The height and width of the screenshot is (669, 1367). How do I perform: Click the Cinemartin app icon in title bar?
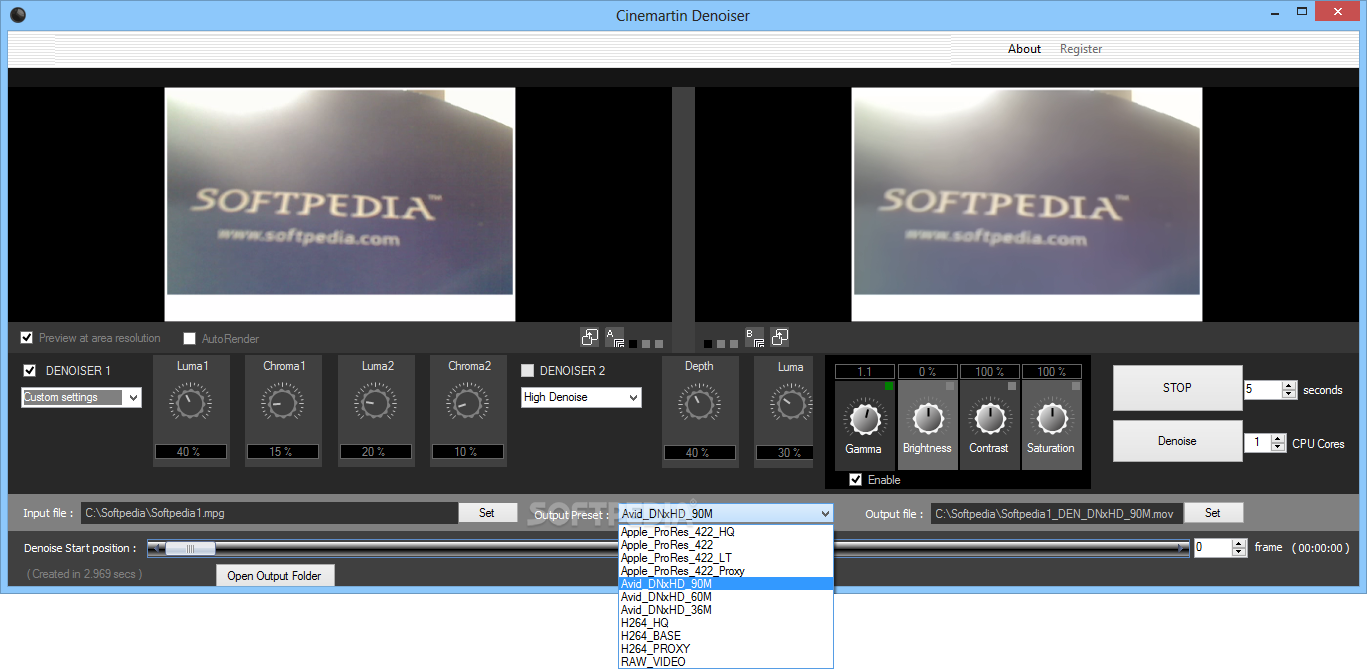coord(18,15)
